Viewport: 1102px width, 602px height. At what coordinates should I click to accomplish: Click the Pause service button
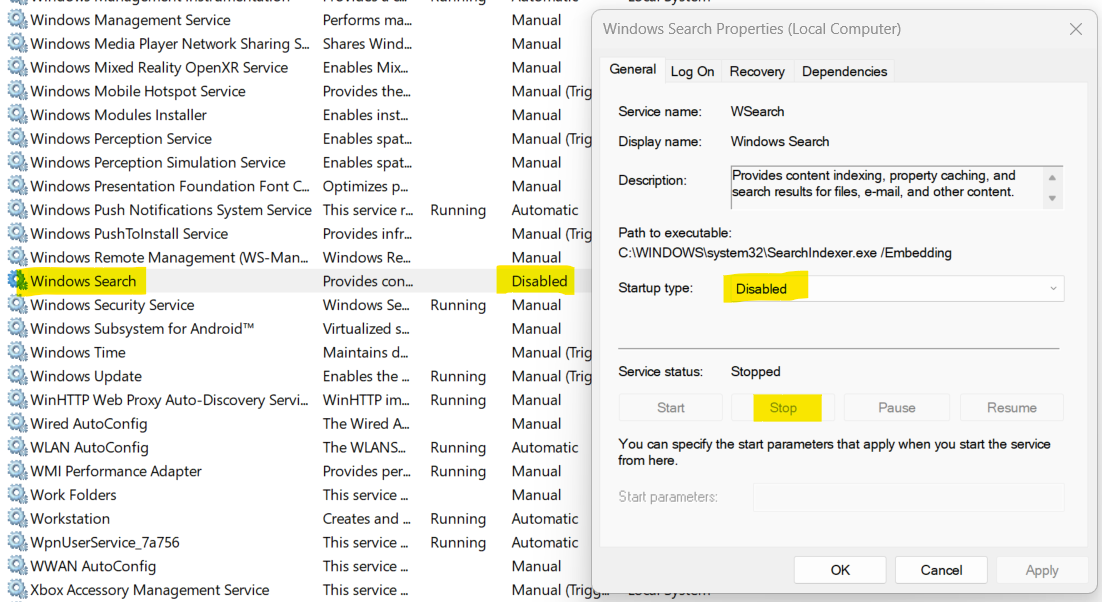point(897,407)
